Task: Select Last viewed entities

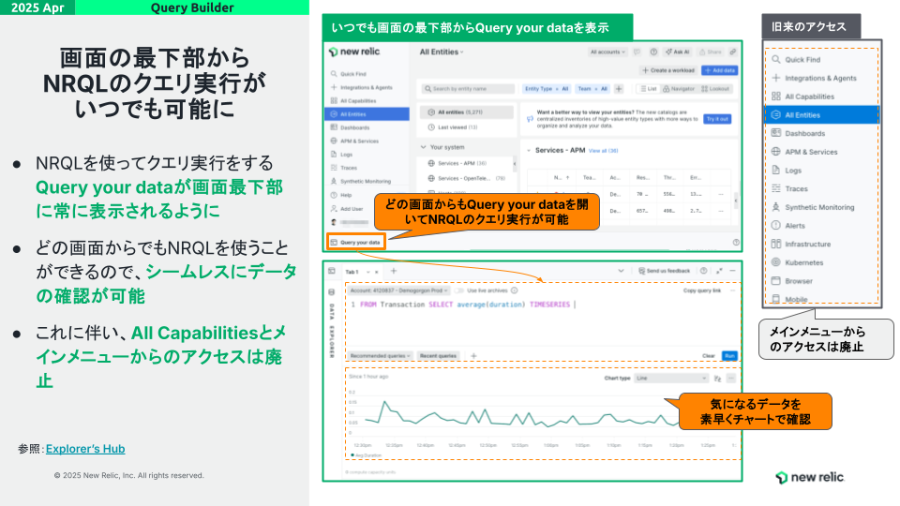Action: tap(465, 127)
